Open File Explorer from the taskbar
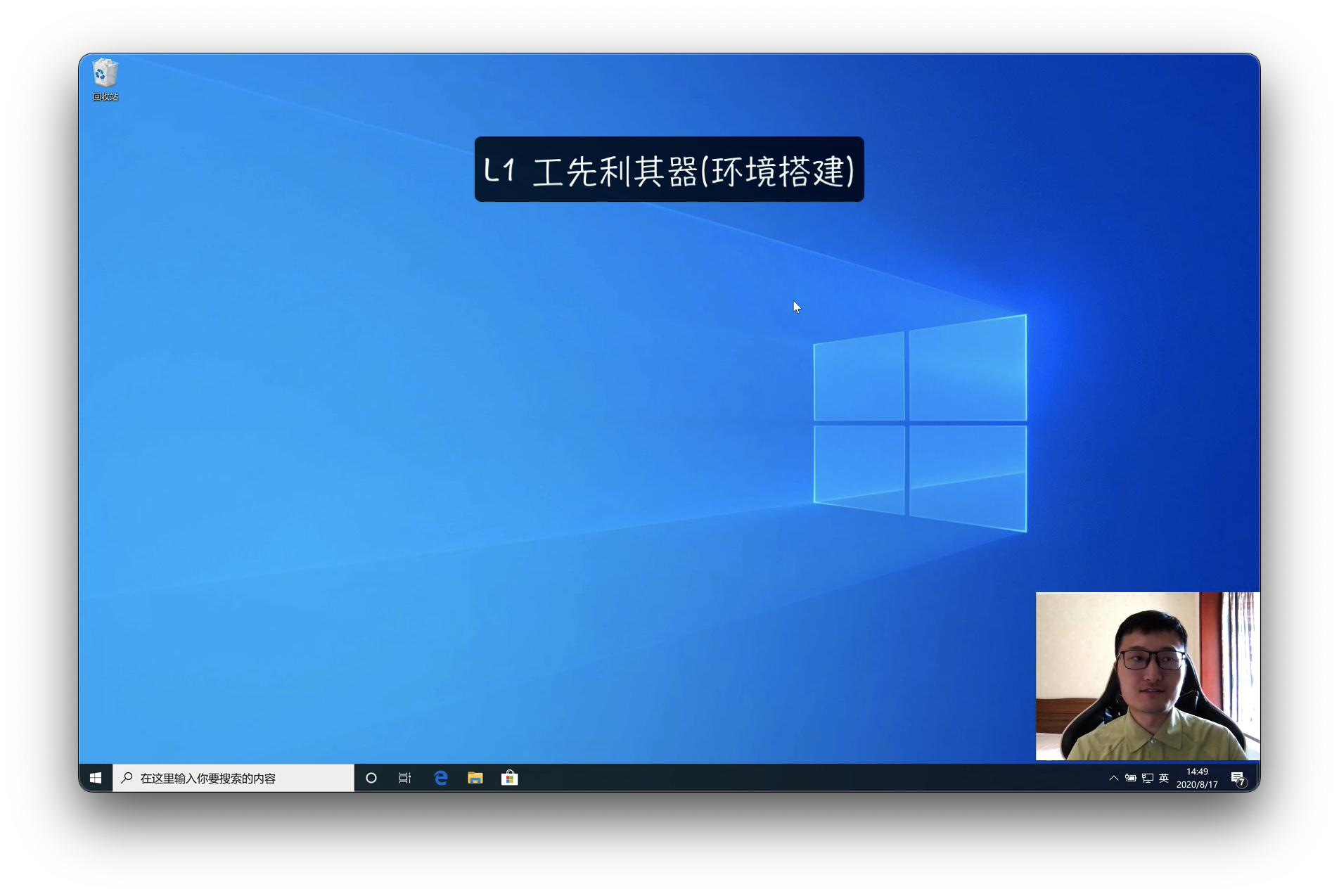Screen dimensions: 1339x896 click(x=475, y=778)
